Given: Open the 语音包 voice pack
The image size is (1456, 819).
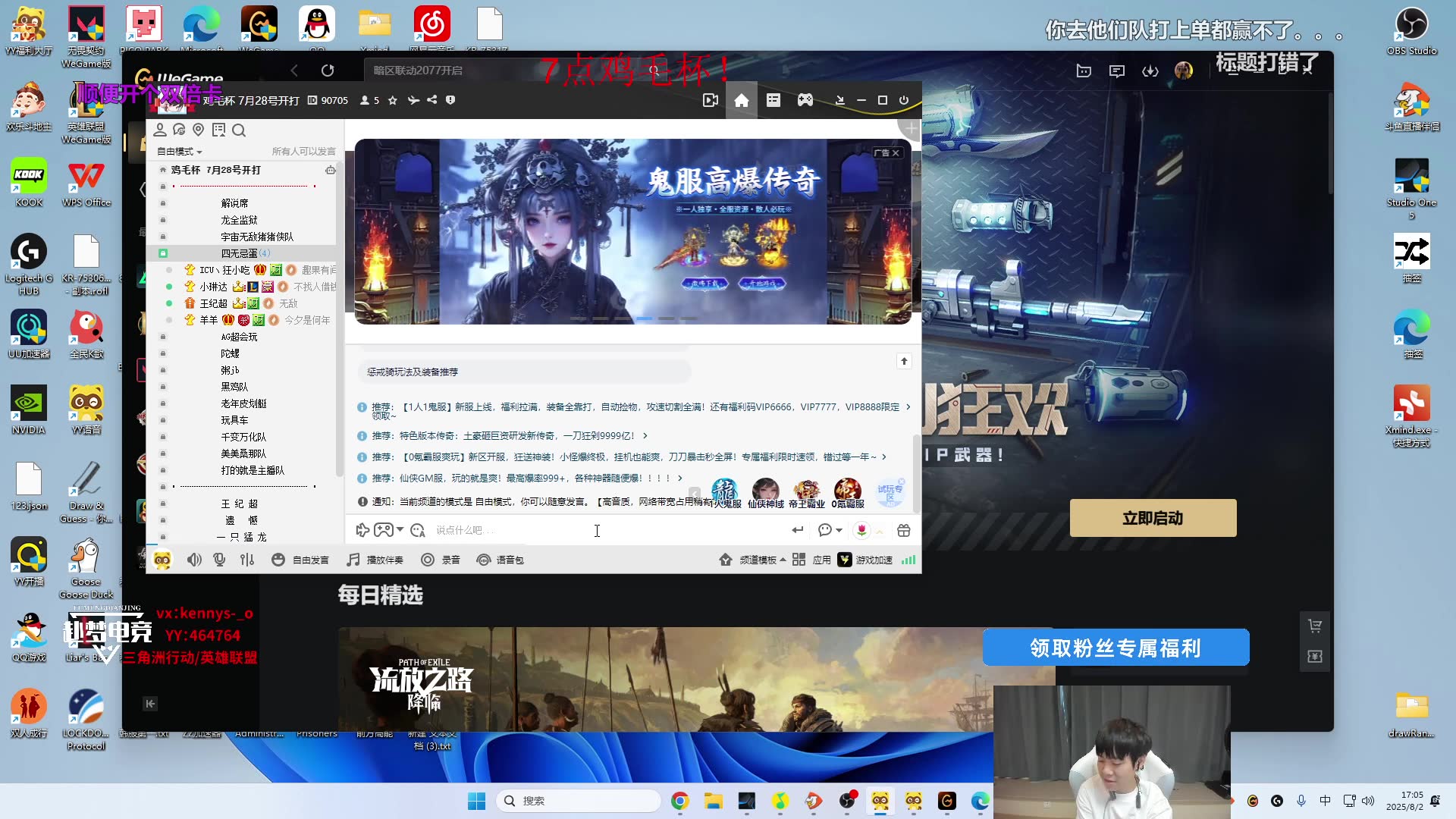Looking at the screenshot, I should pyautogui.click(x=500, y=560).
